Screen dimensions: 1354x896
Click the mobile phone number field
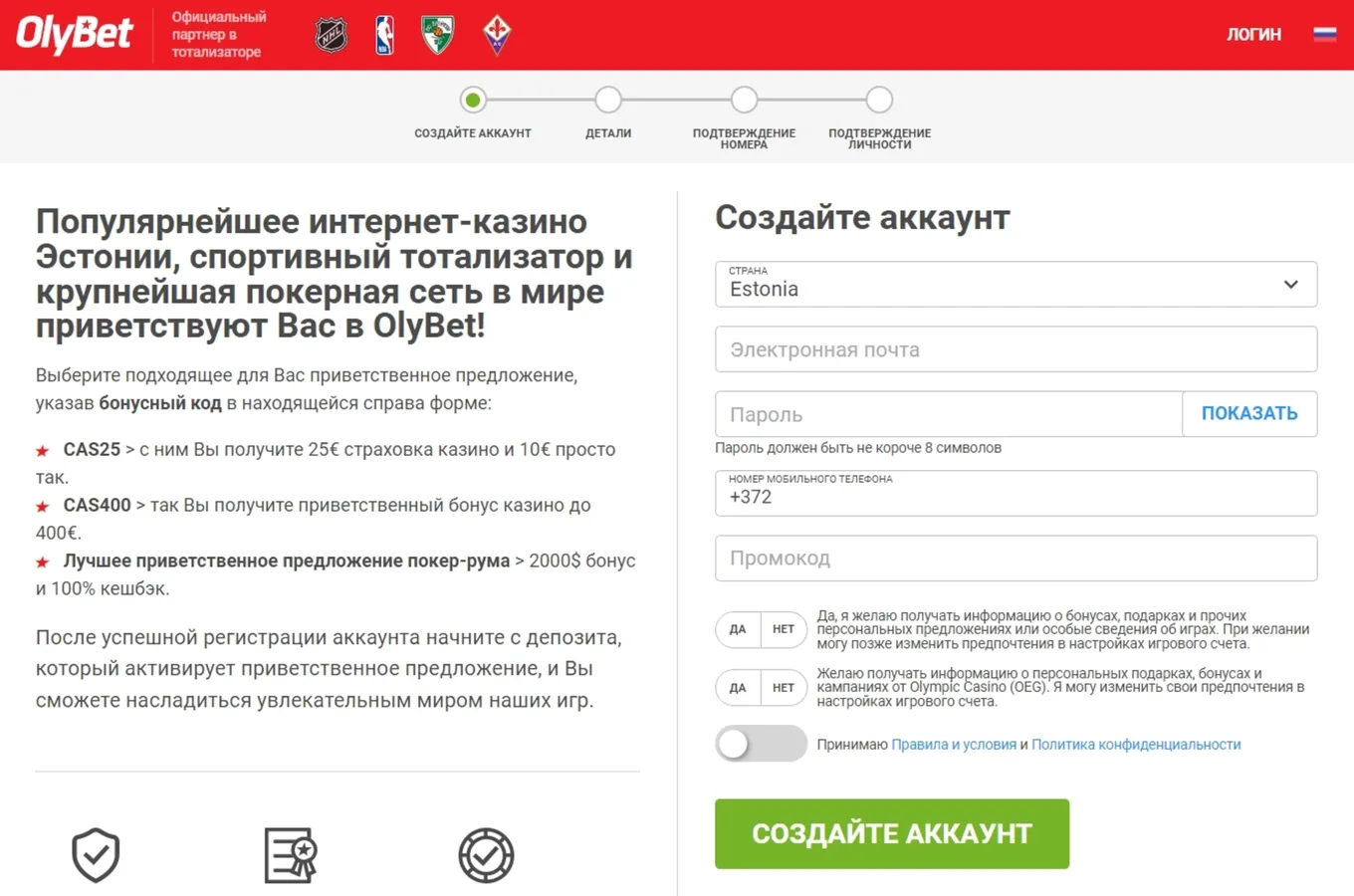click(x=1015, y=493)
